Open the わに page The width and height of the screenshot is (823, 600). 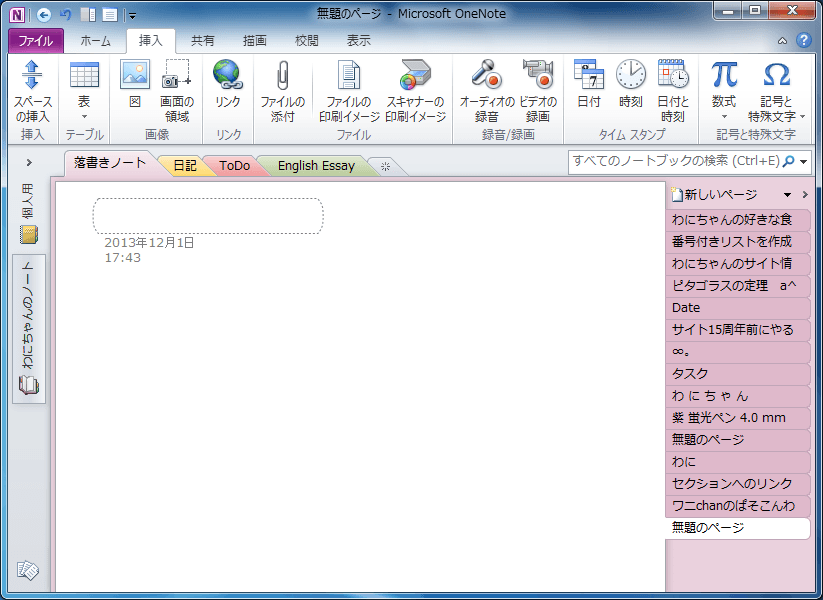pyautogui.click(x=737, y=462)
